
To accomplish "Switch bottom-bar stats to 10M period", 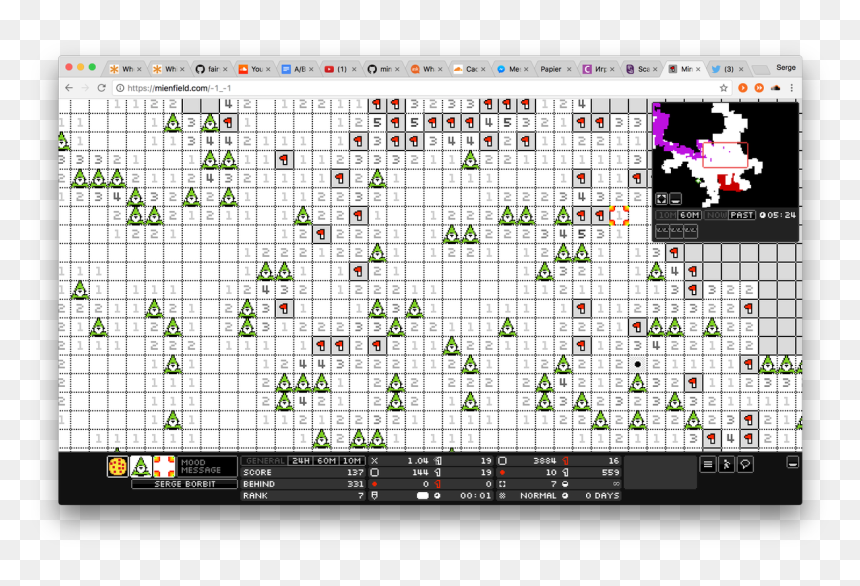I will pos(352,461).
